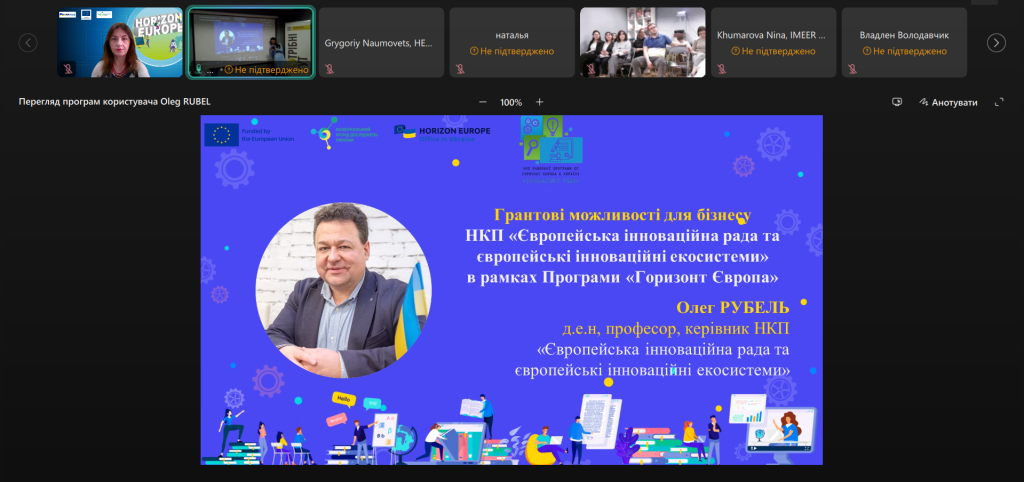Viewport: 1024px width, 482px height.
Task: Open Grygoriy Naumovets participant tile
Action: [381, 42]
